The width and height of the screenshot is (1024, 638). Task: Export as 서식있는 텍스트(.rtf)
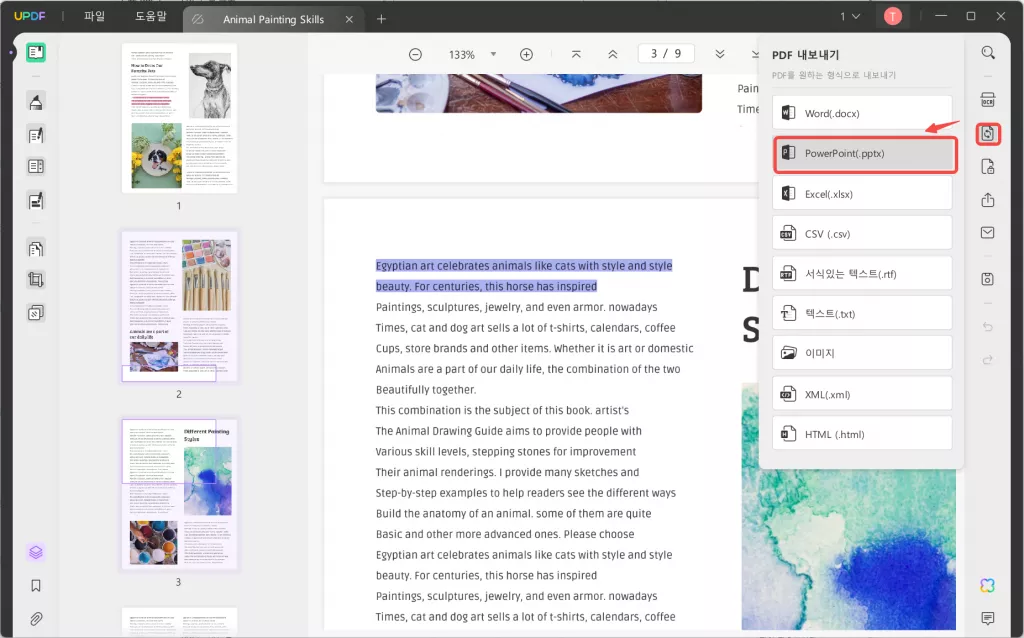(862, 274)
